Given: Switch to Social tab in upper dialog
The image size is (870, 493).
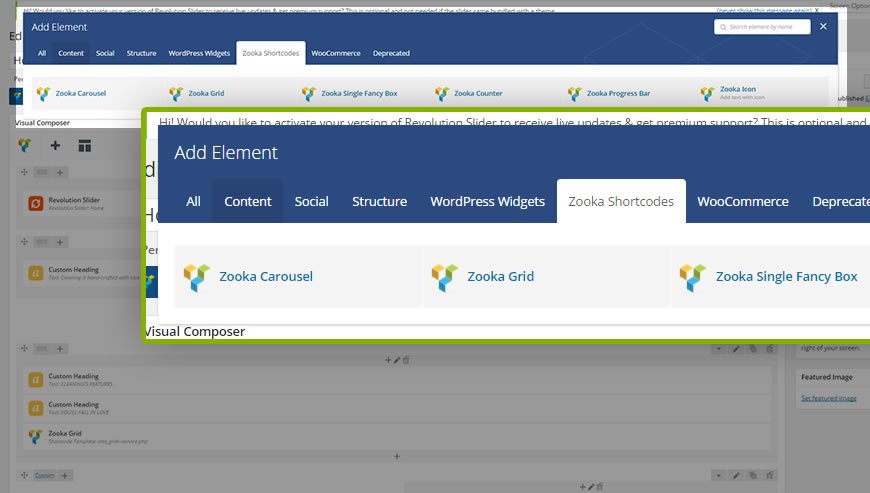Looking at the screenshot, I should pos(105,53).
